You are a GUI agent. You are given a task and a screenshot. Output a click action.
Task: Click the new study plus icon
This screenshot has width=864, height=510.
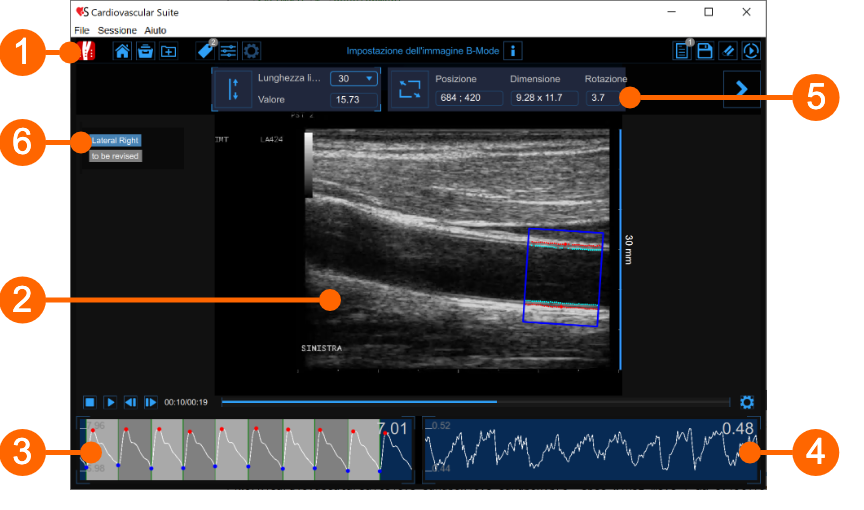point(169,51)
